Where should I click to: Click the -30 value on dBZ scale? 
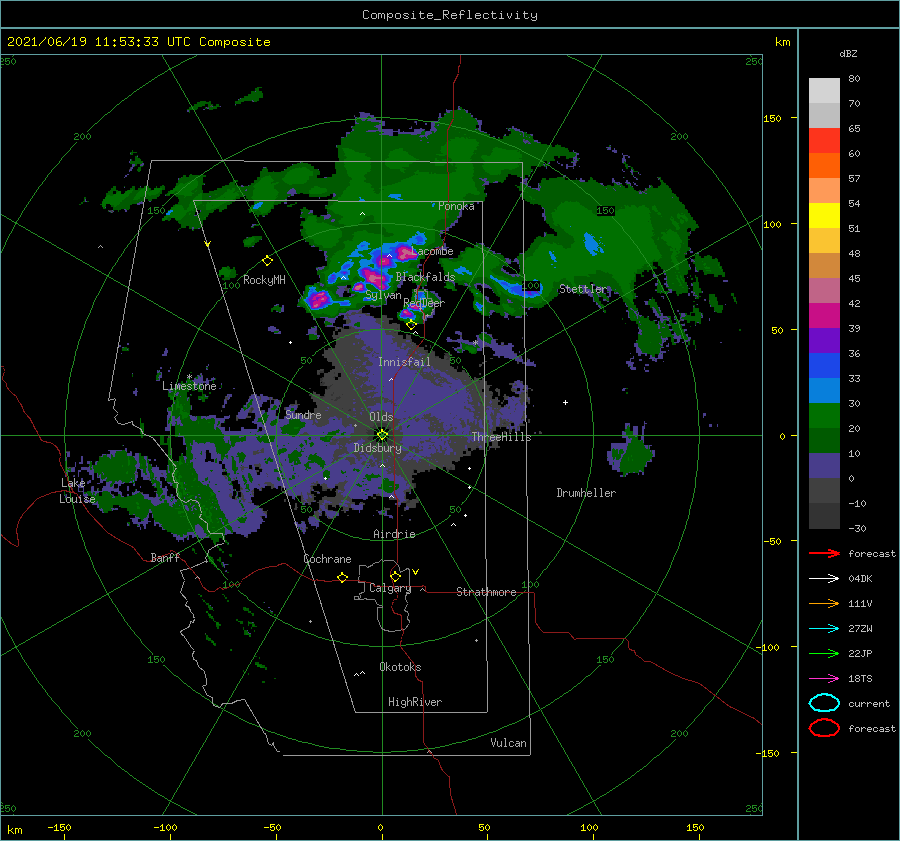[857, 528]
